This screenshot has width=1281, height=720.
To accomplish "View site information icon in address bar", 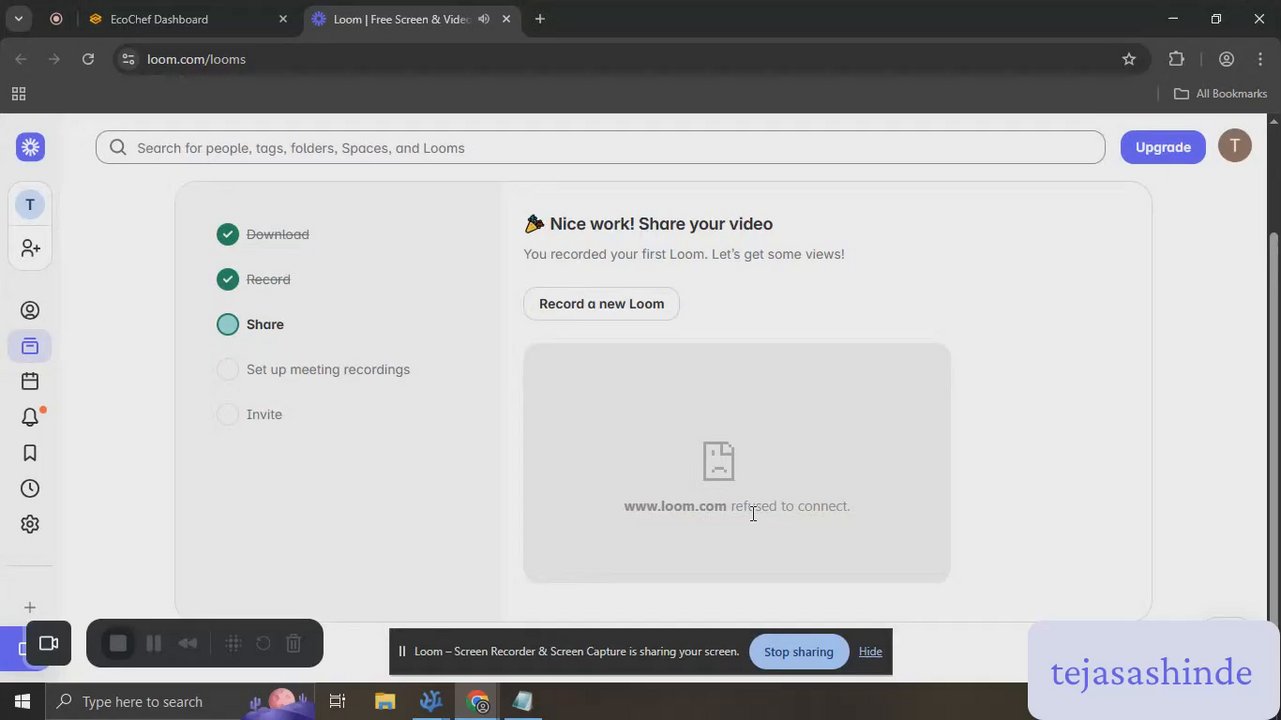I will (128, 59).
